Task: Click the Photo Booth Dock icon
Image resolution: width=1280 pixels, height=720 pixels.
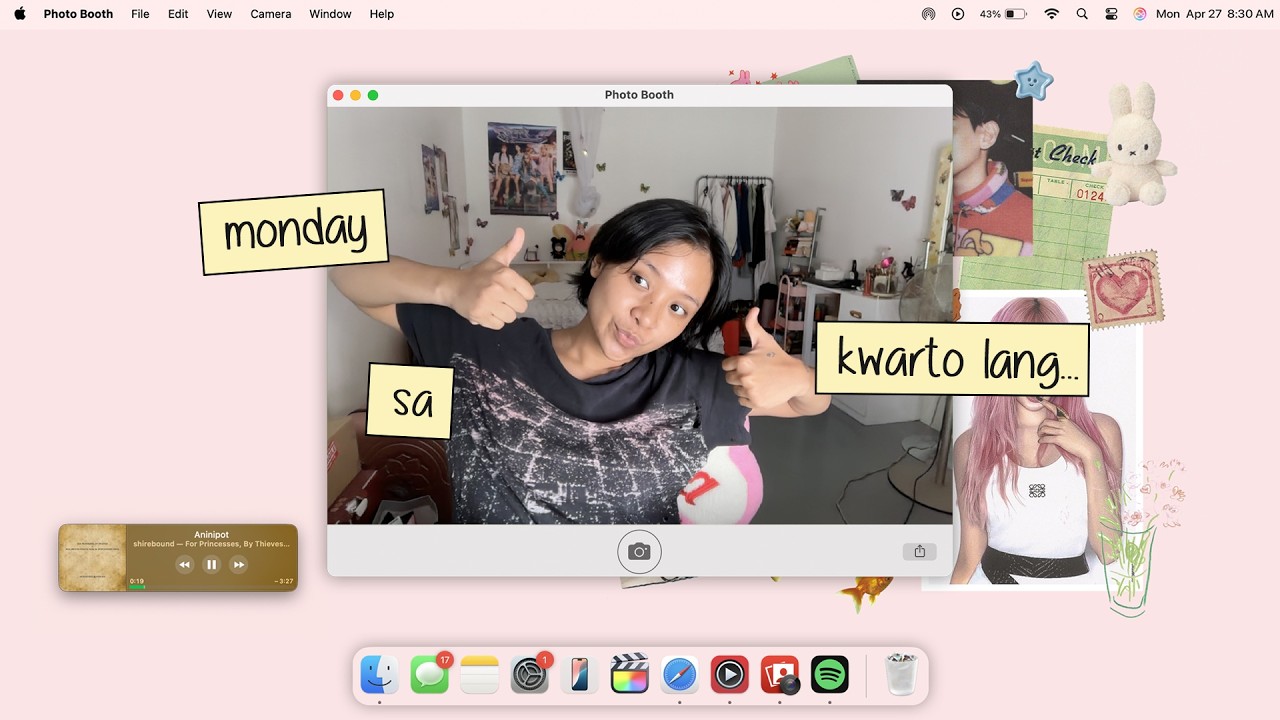Action: [x=780, y=675]
